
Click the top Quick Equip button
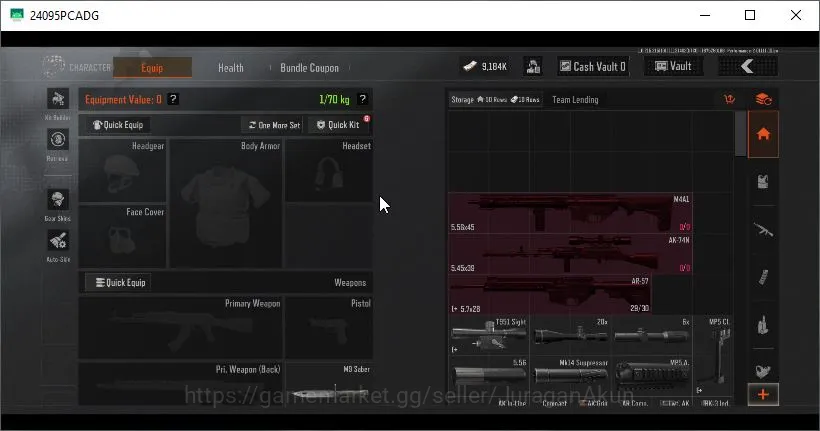118,125
